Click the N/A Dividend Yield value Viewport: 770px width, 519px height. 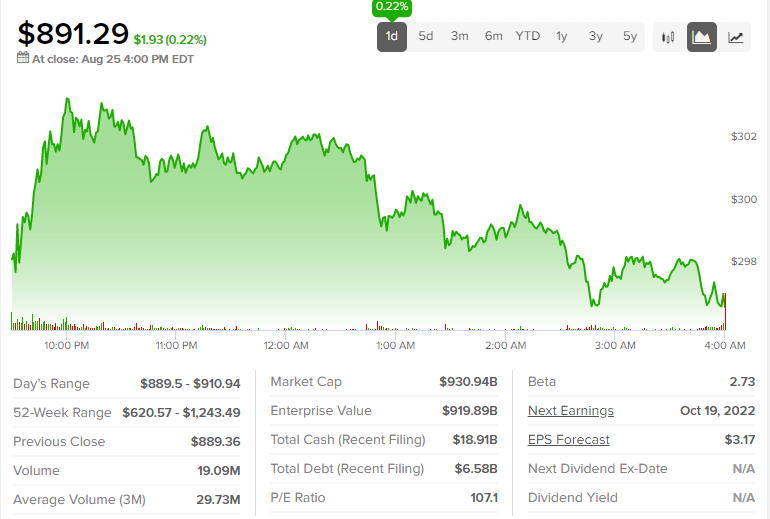click(x=744, y=497)
